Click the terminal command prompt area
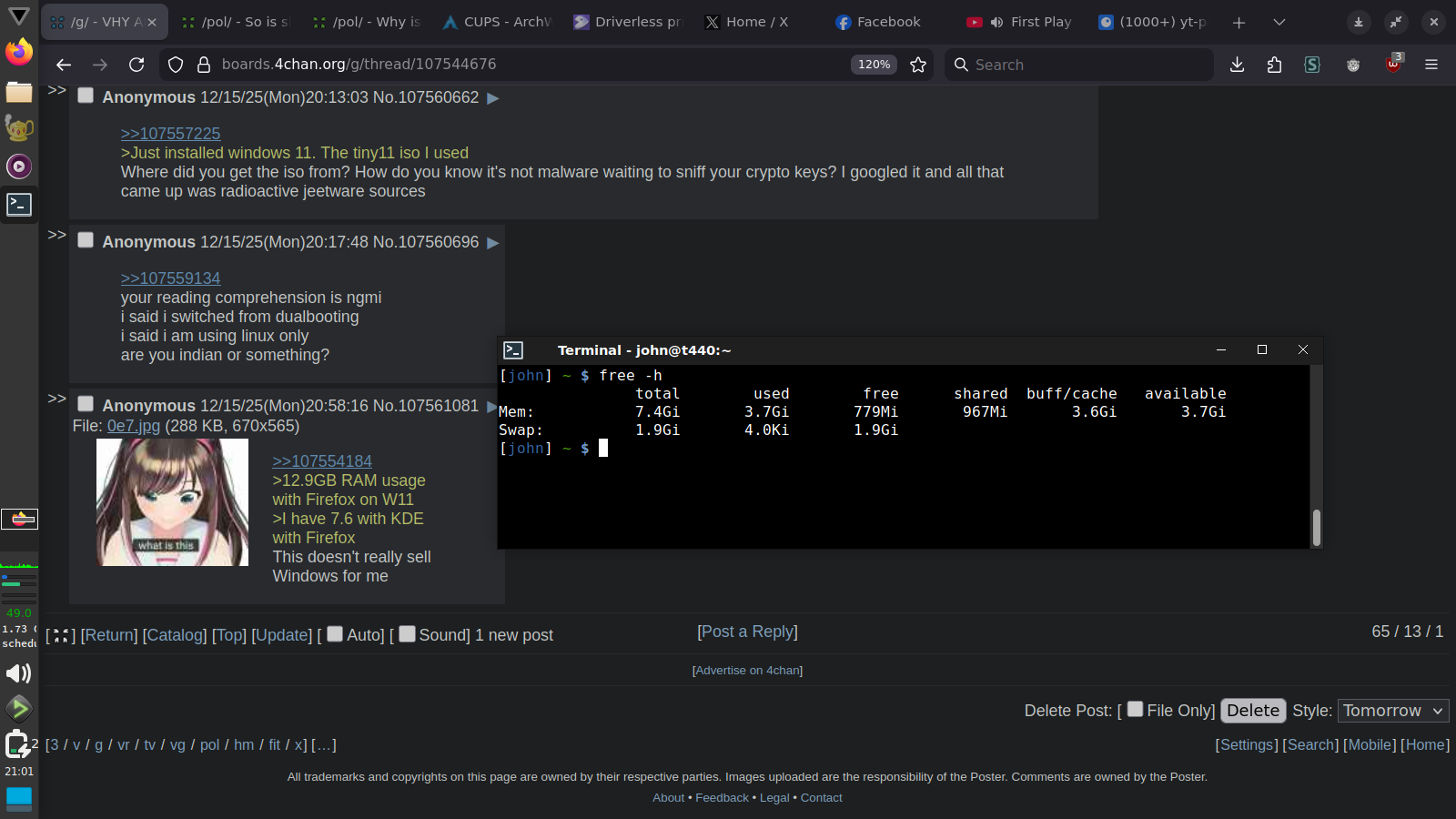Screen dimensions: 1456x819 pos(603,449)
